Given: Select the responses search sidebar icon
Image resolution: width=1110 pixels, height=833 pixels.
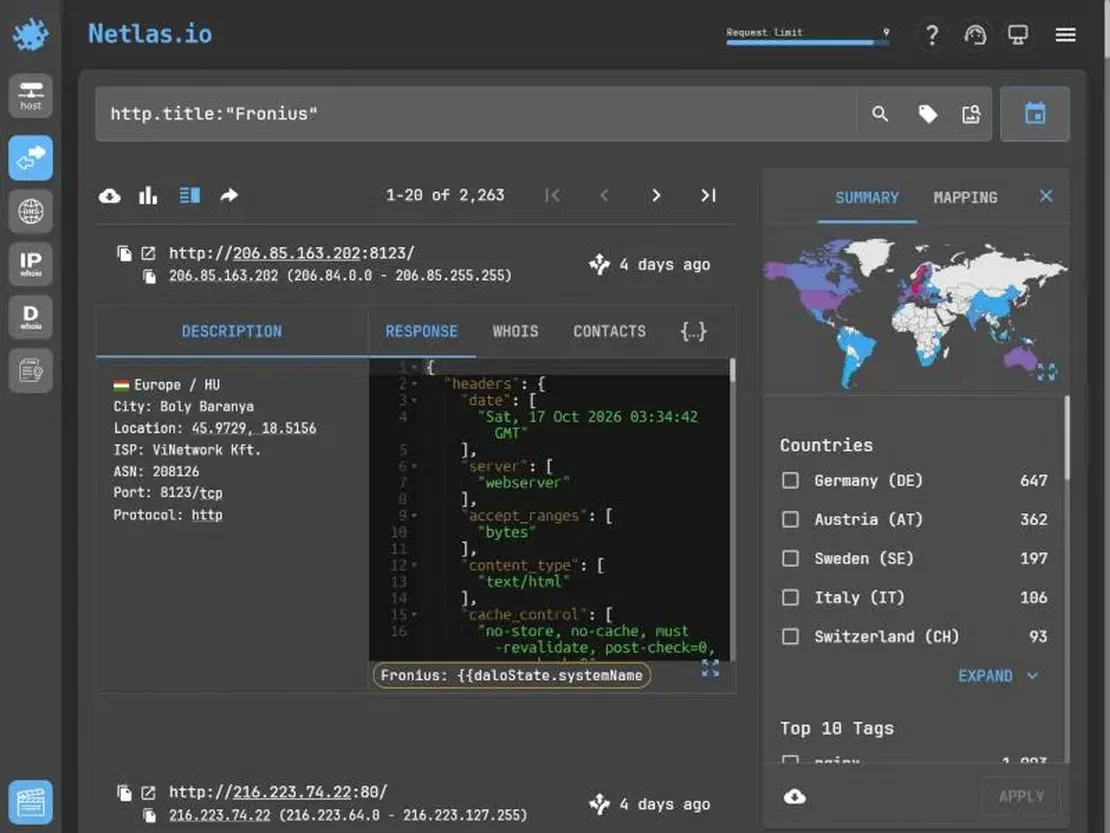Looking at the screenshot, I should coord(30,158).
